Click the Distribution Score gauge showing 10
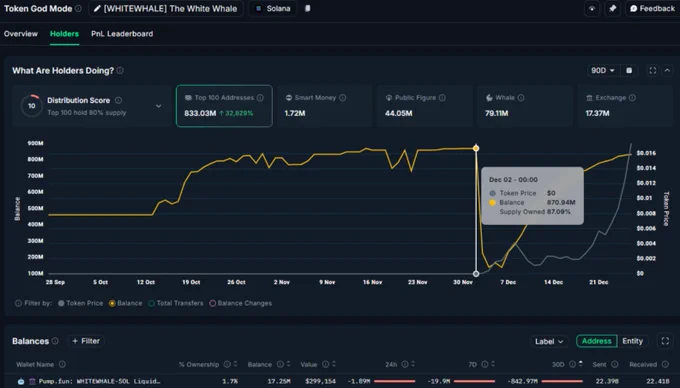680x388 pixels. click(32, 106)
